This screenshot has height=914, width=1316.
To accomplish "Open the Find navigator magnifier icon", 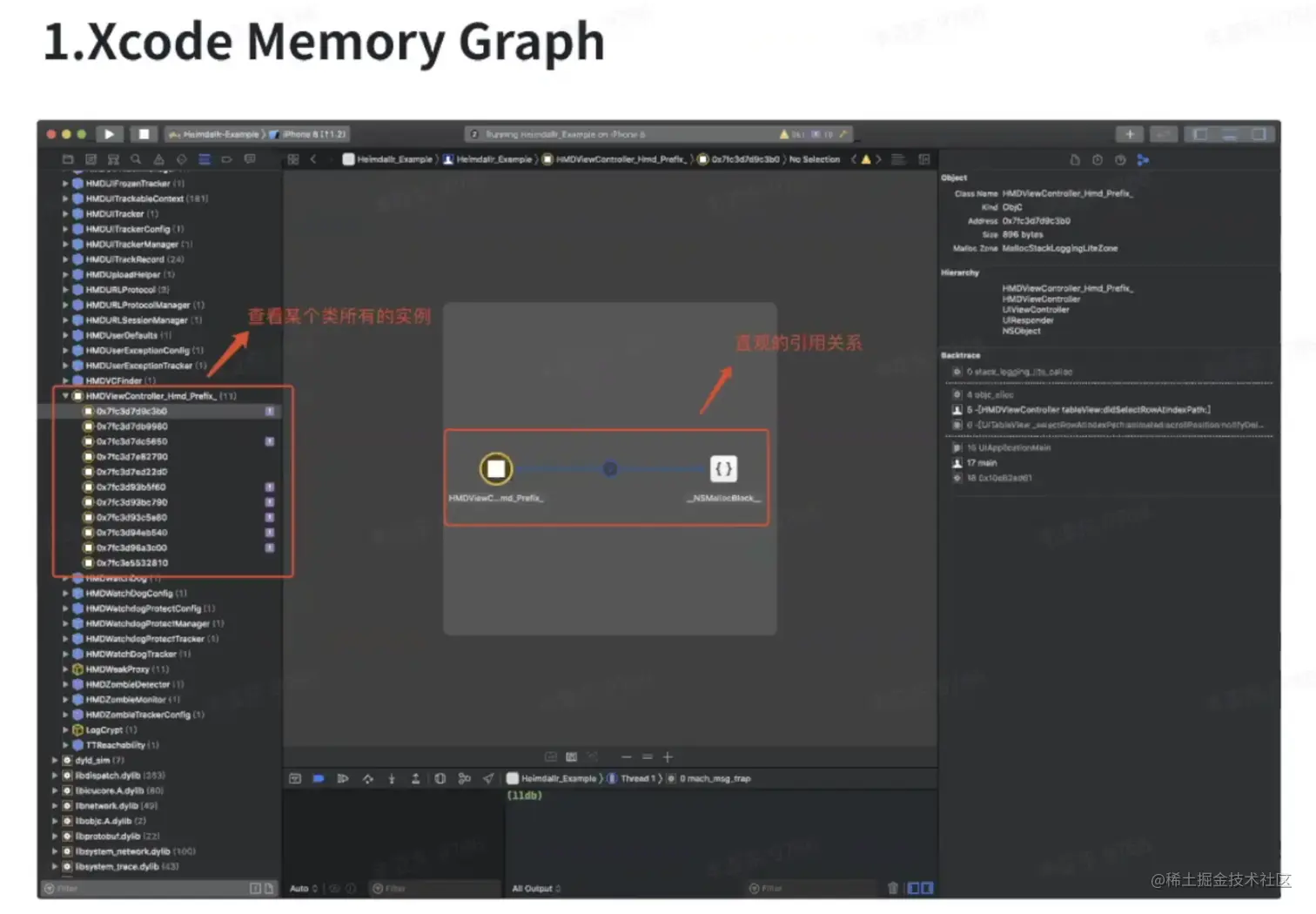I will coord(136,159).
